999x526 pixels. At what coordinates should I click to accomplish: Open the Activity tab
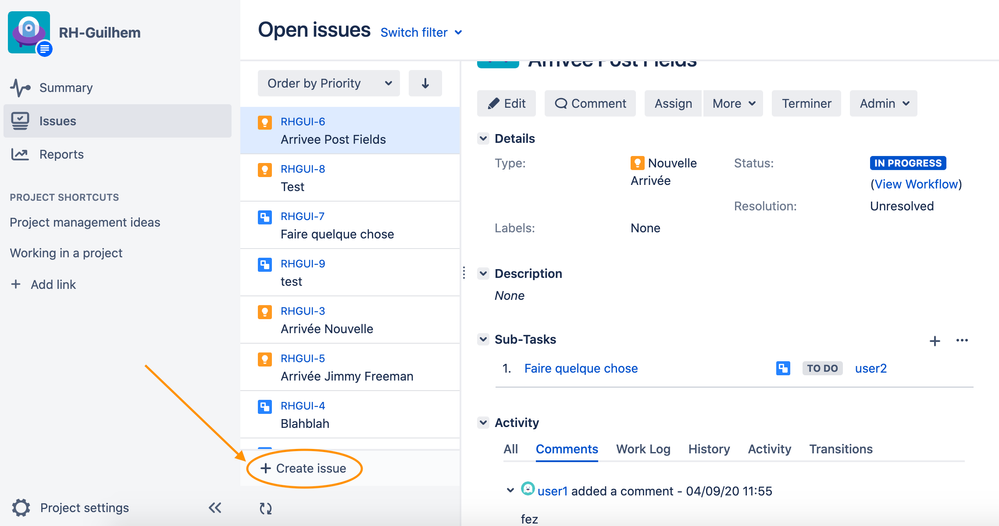pos(769,449)
